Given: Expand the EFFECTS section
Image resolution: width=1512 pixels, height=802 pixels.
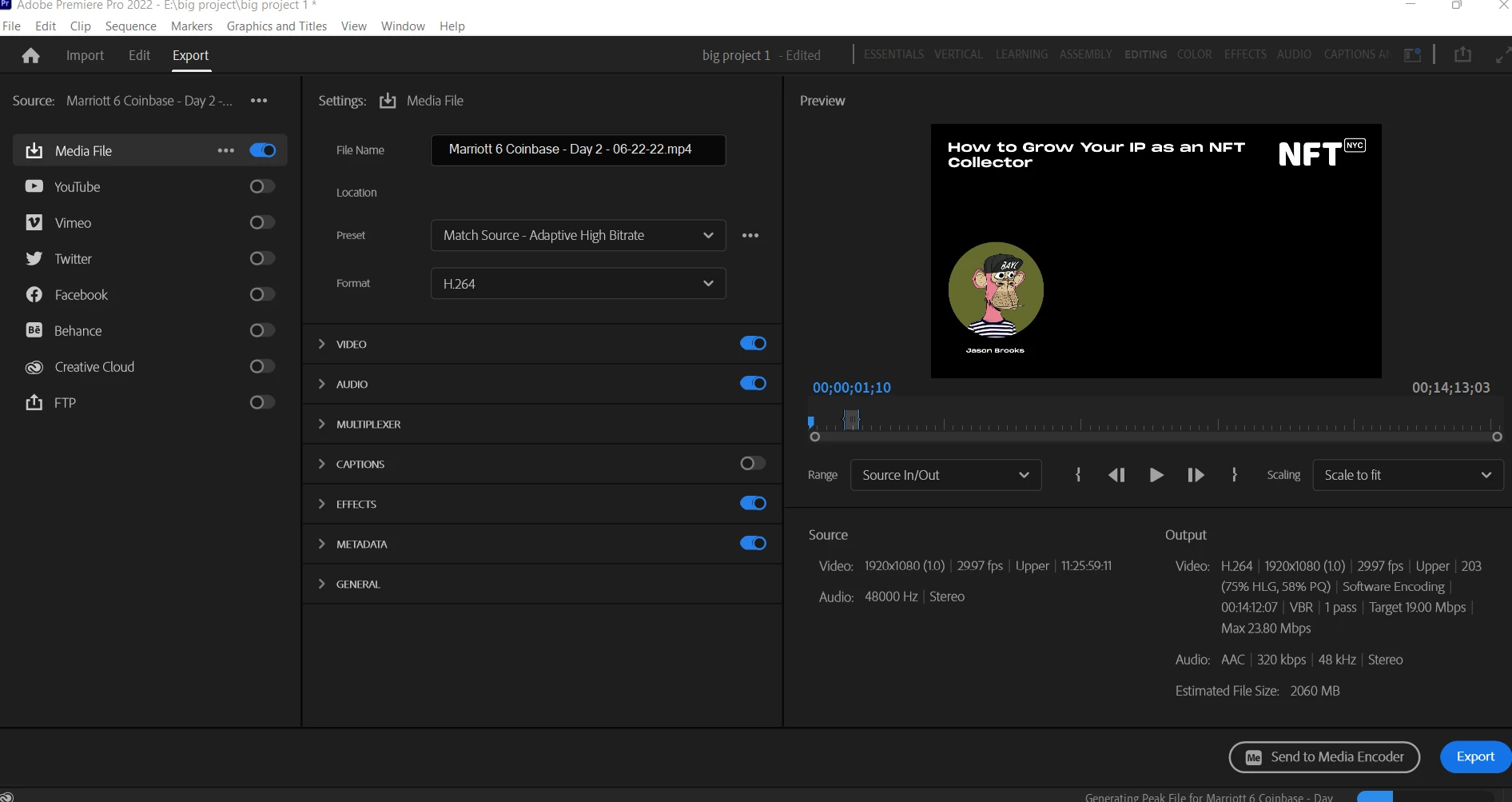Looking at the screenshot, I should pos(322,504).
